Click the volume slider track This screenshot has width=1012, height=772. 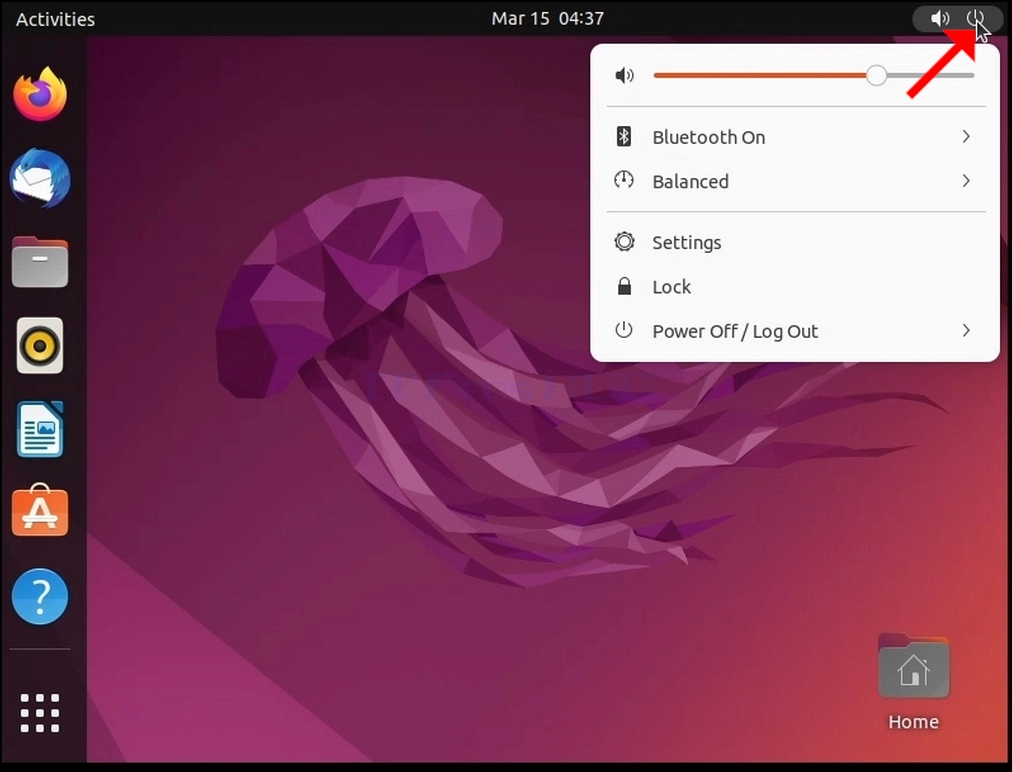pyautogui.click(x=814, y=76)
